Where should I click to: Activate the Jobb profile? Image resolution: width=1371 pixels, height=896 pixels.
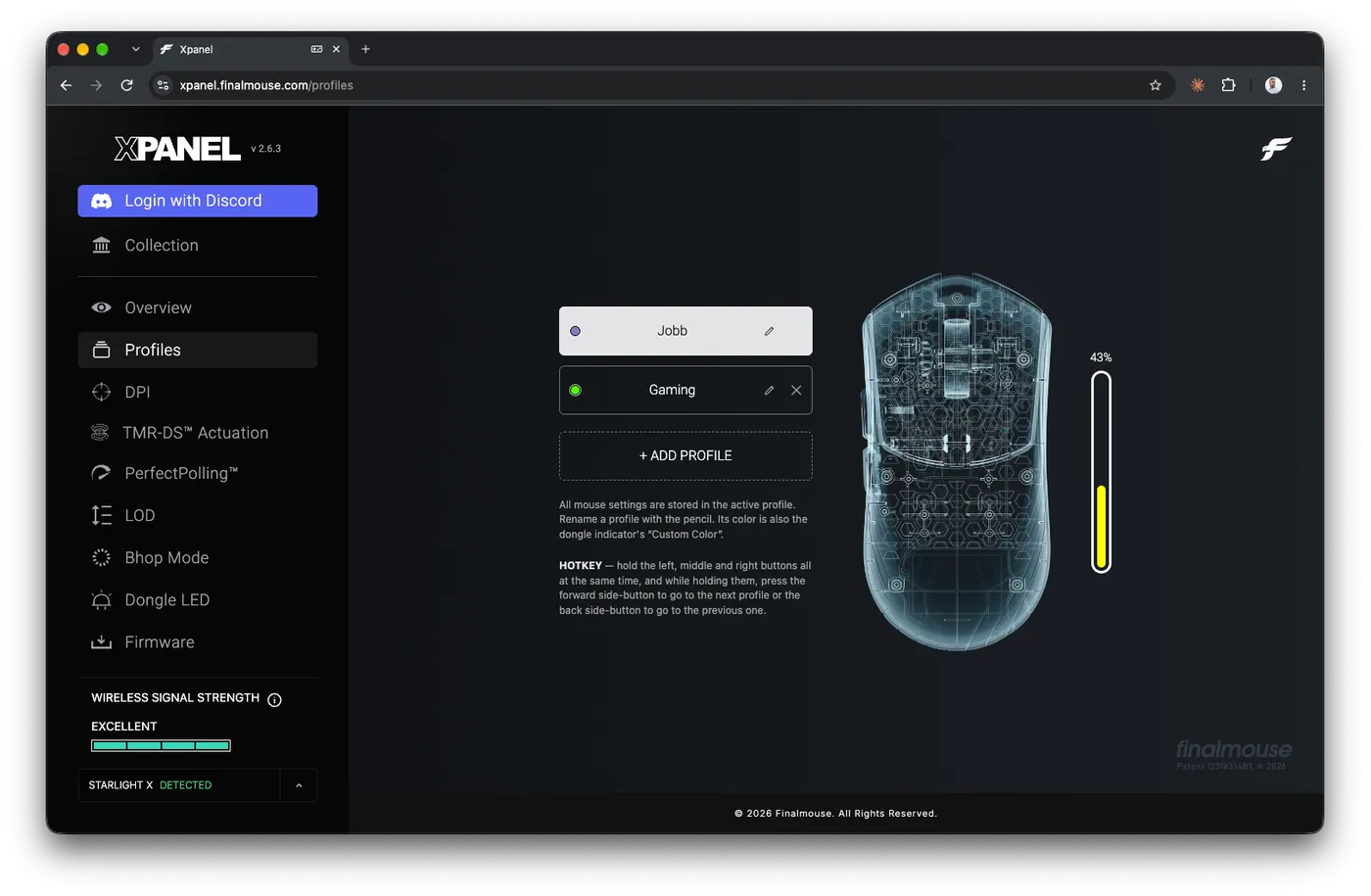[x=685, y=331]
